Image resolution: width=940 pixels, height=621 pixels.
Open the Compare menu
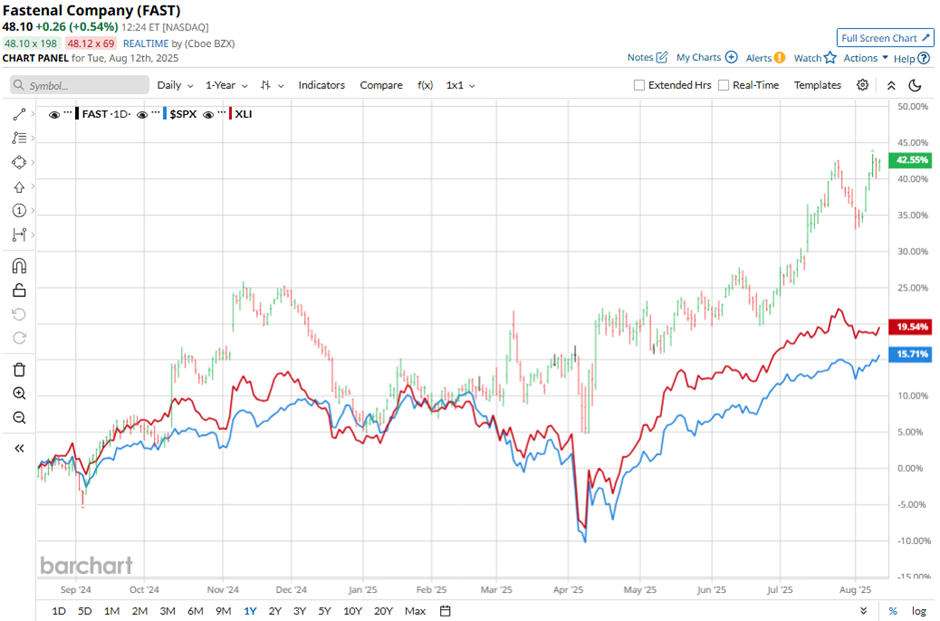[x=381, y=85]
